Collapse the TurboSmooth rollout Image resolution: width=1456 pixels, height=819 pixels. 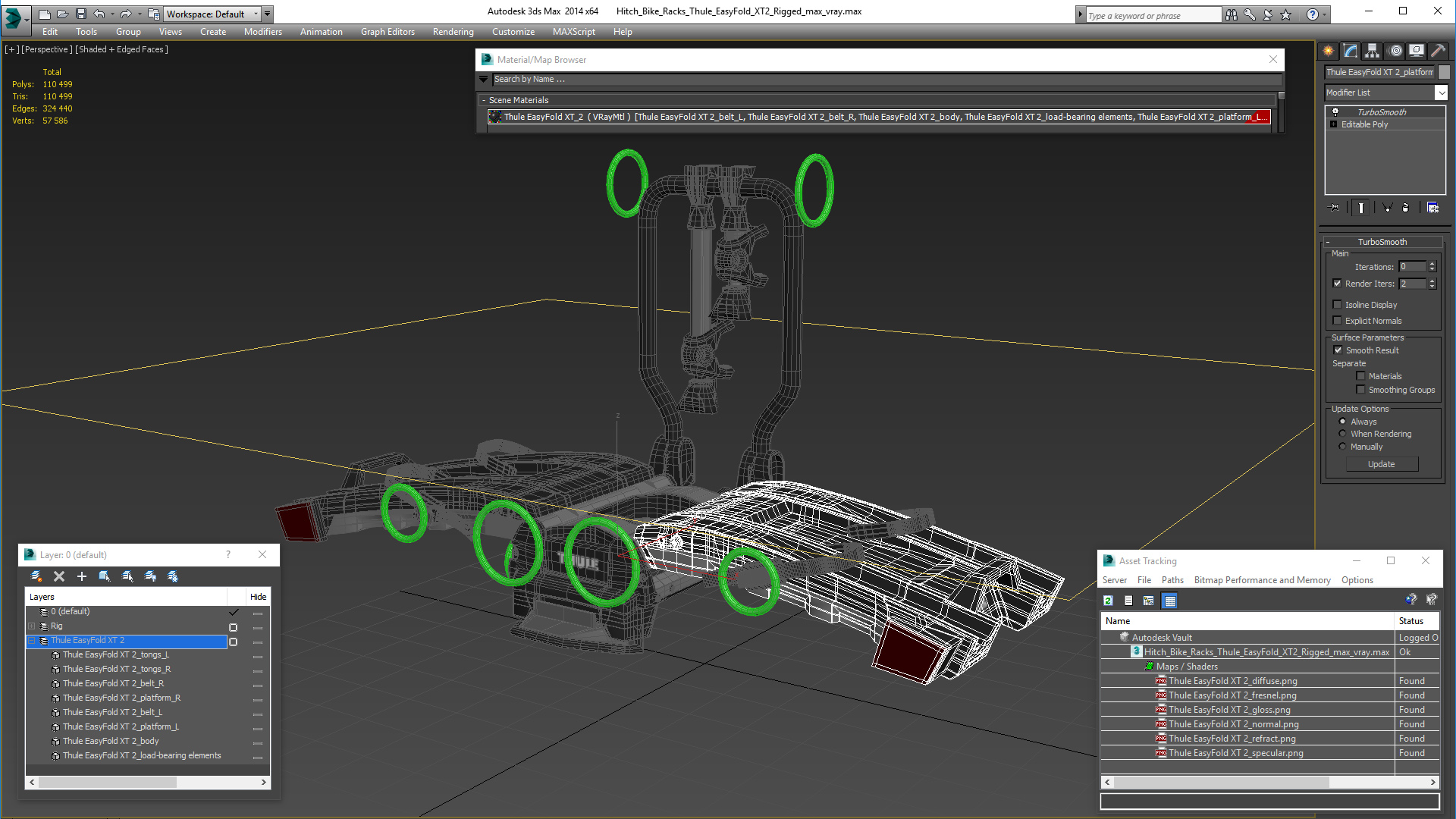click(x=1382, y=242)
